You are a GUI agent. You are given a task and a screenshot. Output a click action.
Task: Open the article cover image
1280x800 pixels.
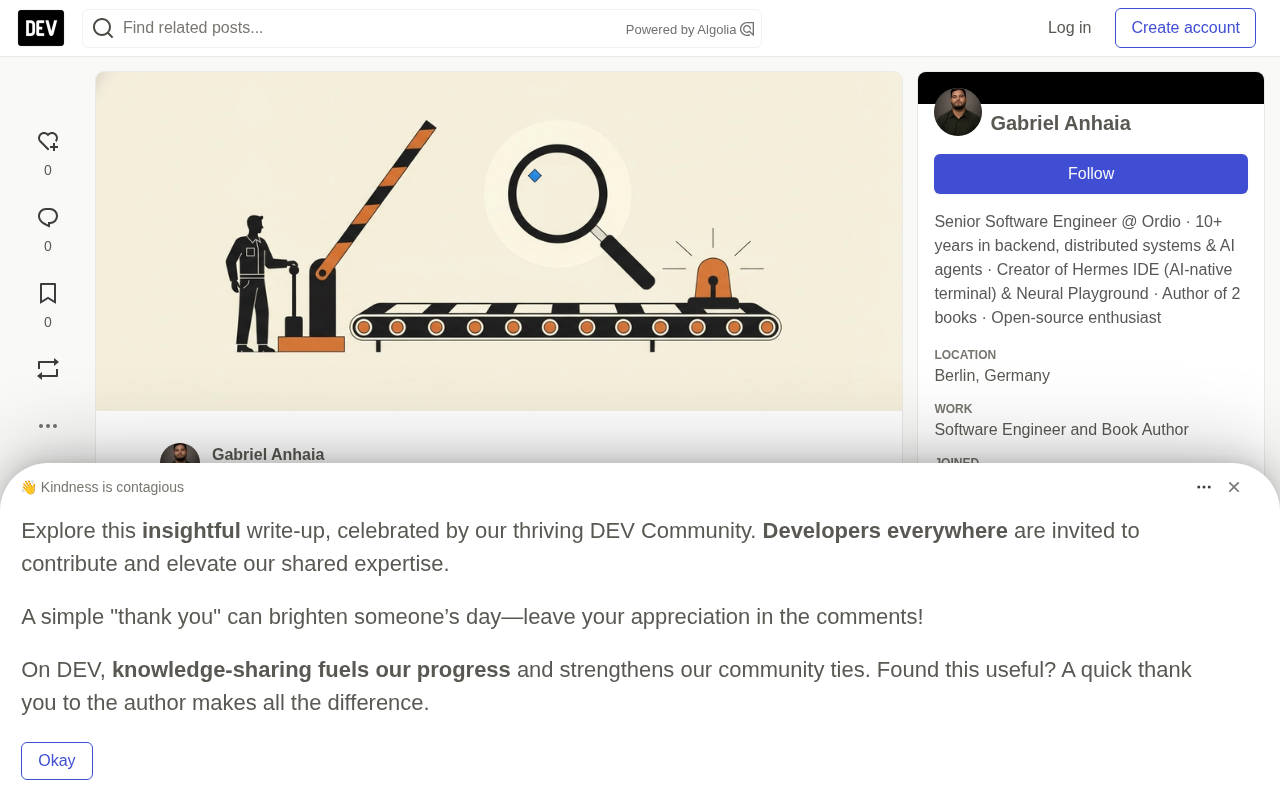click(x=499, y=241)
